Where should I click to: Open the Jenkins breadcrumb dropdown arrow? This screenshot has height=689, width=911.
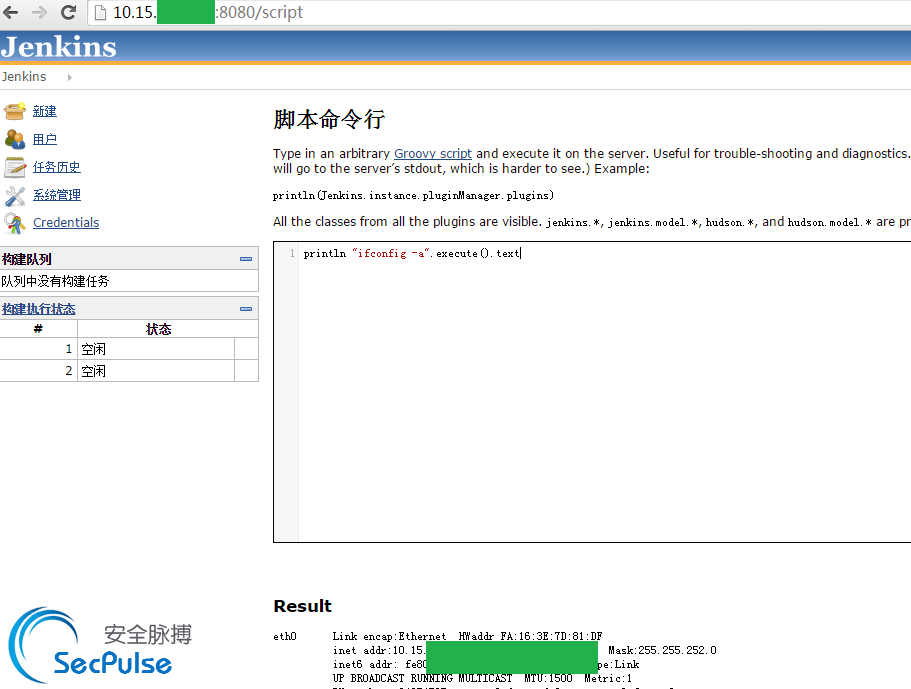[x=70, y=77]
